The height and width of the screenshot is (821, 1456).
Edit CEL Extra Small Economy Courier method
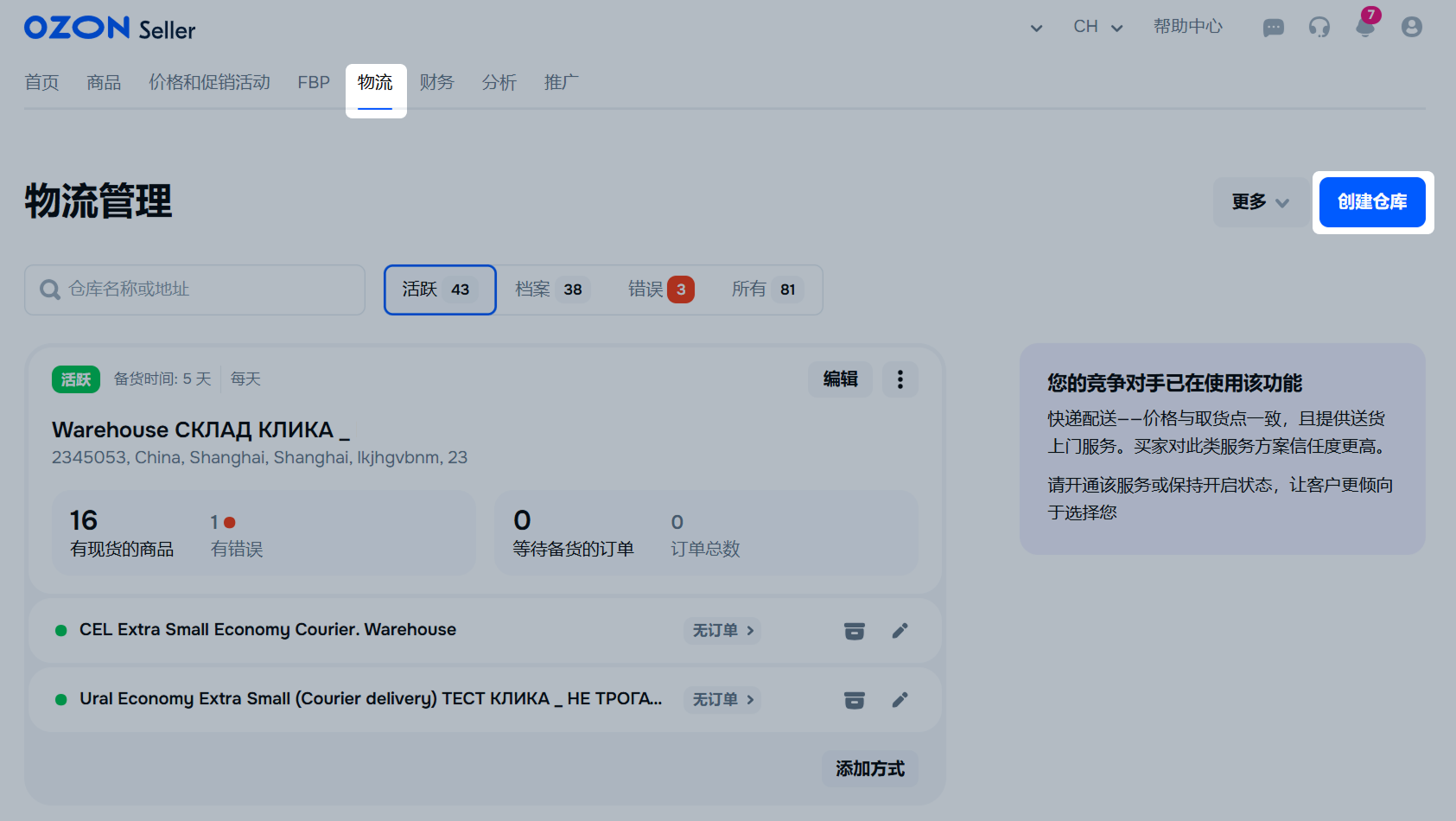click(x=900, y=631)
